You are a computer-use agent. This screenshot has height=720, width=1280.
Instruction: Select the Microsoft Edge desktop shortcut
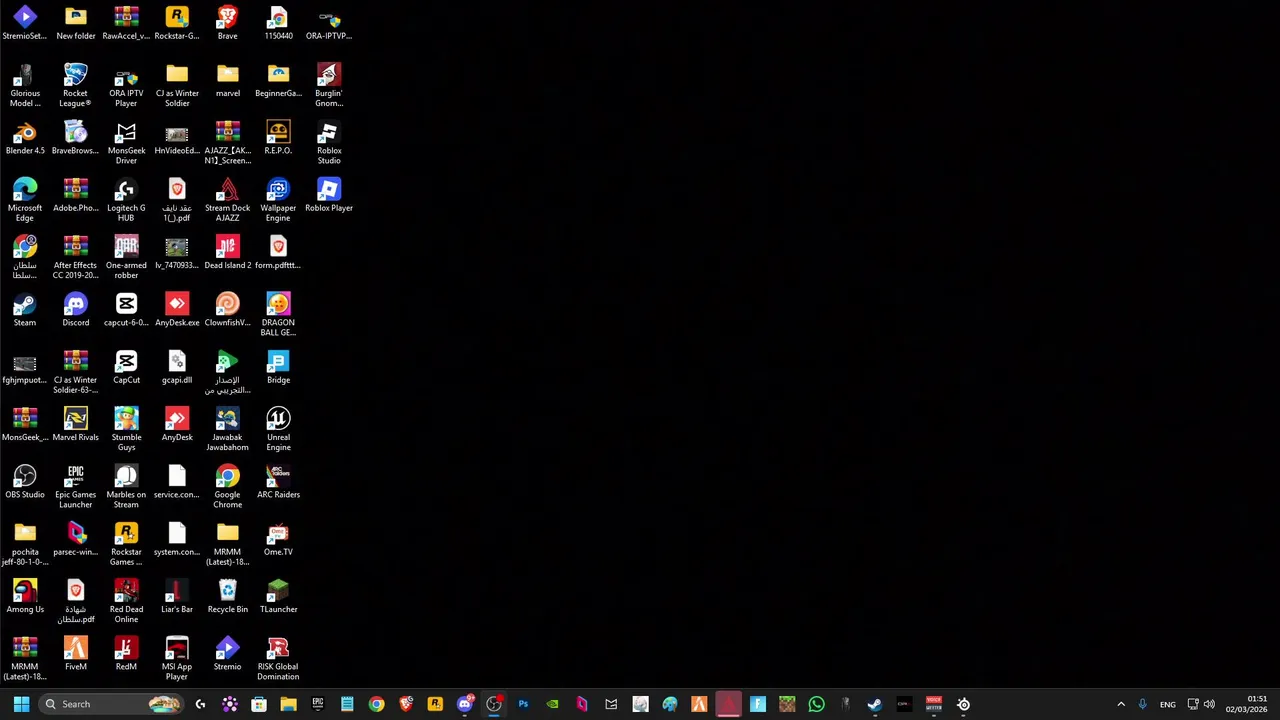pos(25,200)
